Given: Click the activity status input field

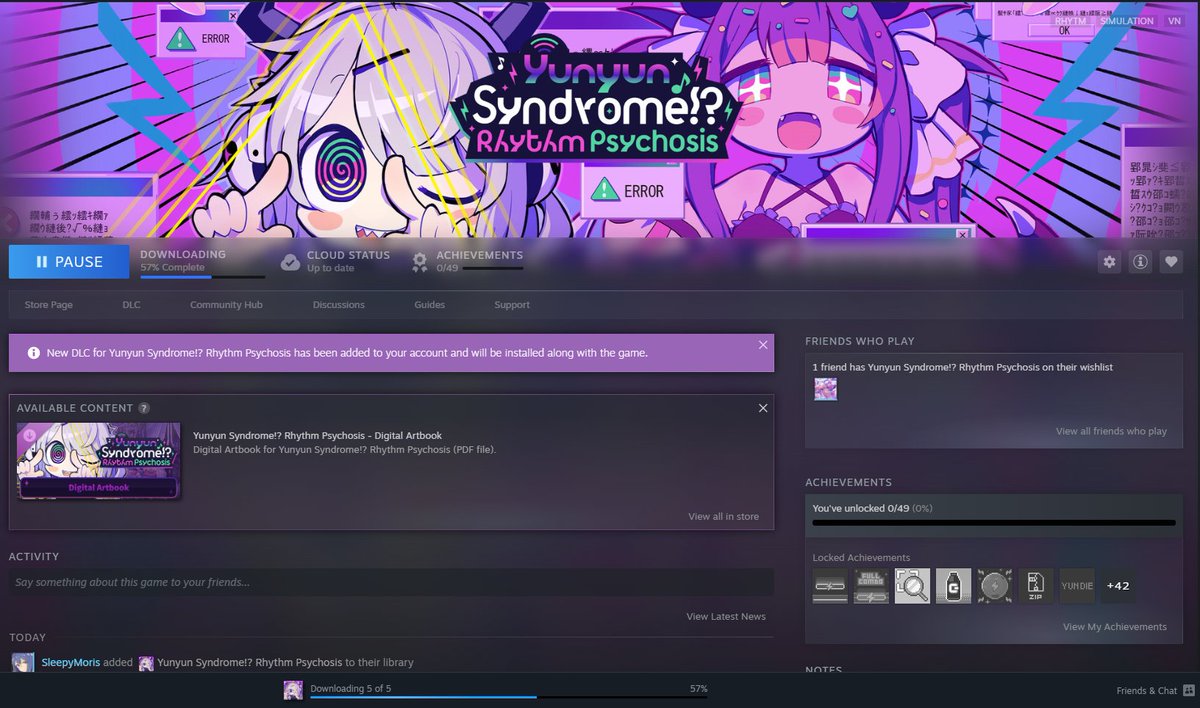Looking at the screenshot, I should [391, 582].
